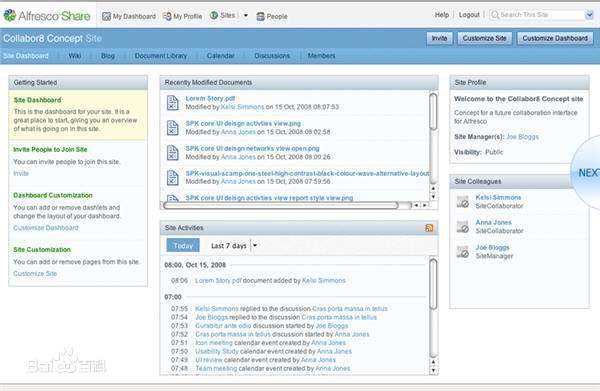
Task: Click Site Activities scroll down arrow
Action: click(433, 370)
